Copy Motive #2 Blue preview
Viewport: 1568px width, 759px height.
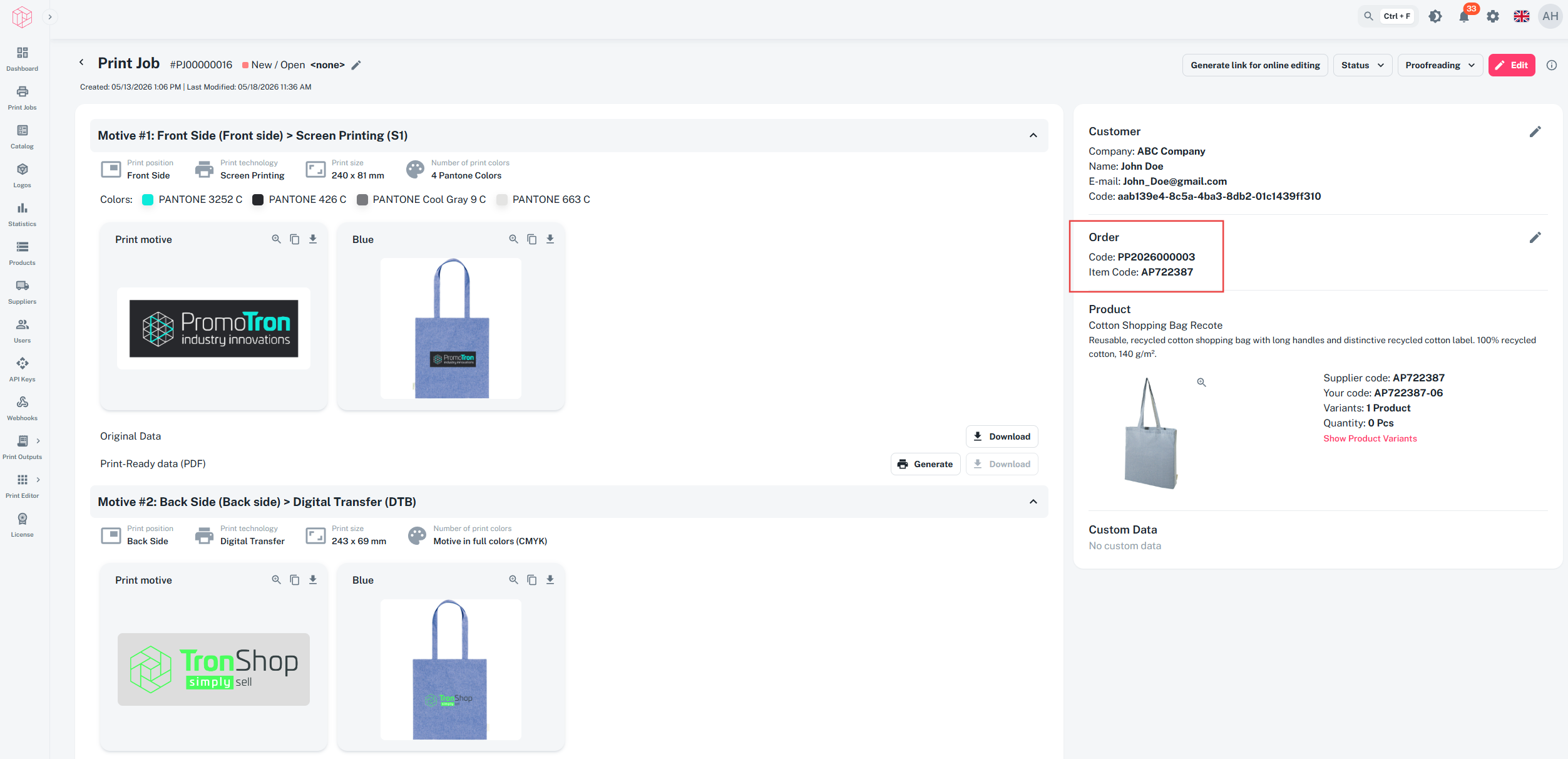[531, 580]
